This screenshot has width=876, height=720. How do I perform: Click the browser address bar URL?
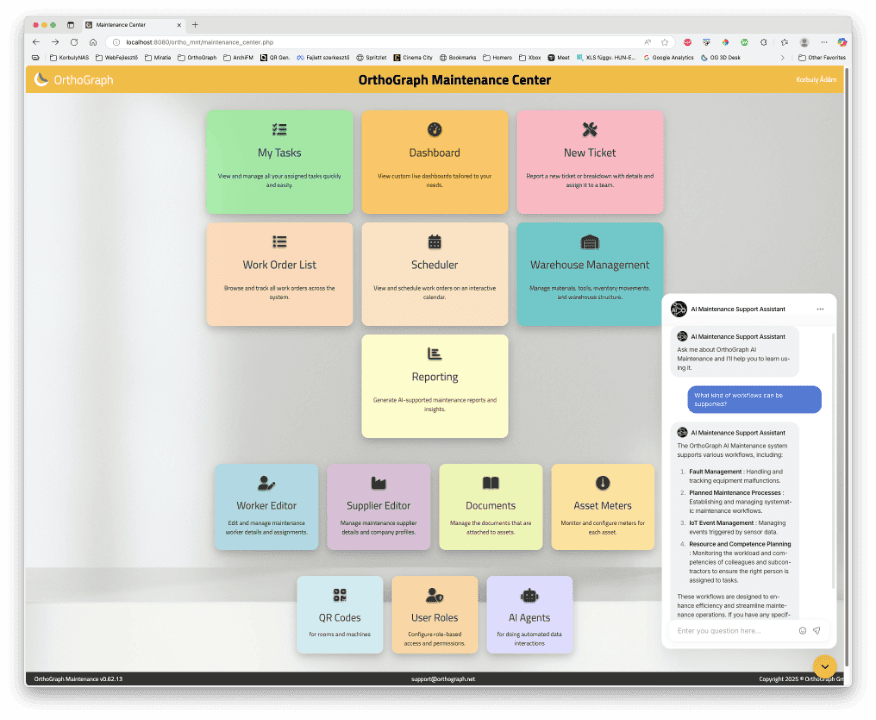pos(200,42)
